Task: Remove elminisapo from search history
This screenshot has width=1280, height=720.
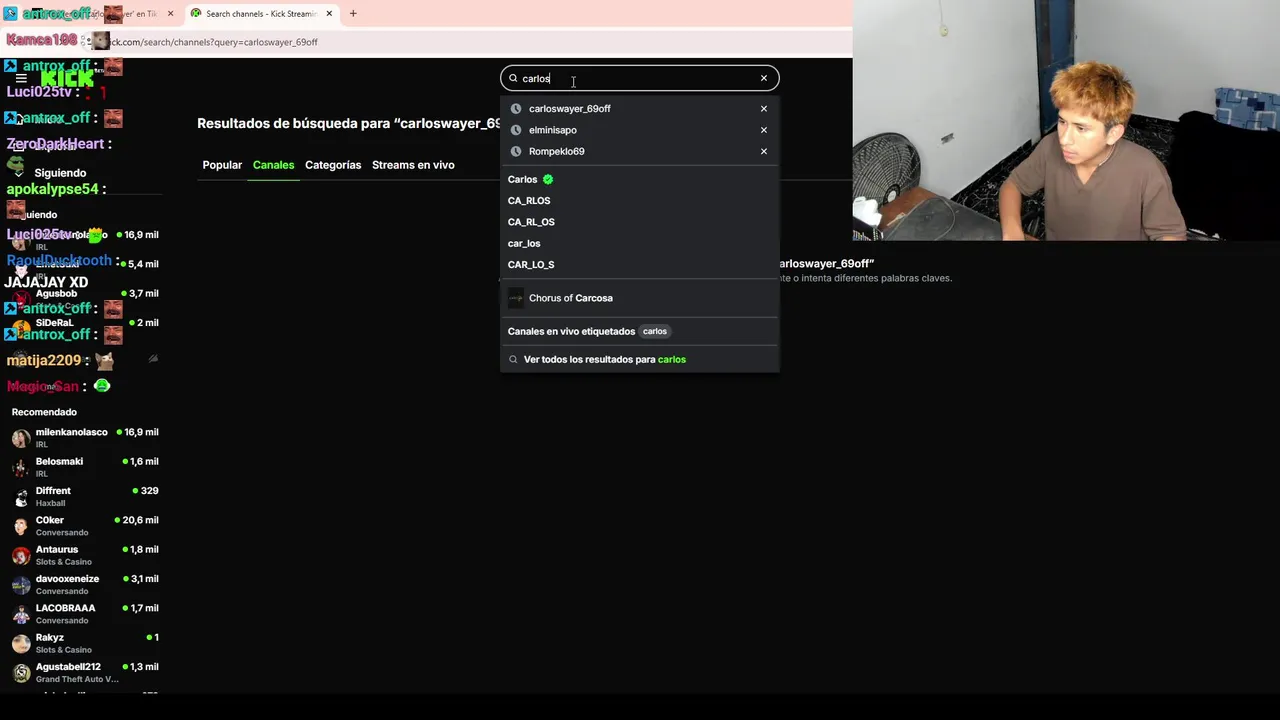Action: 764,130
